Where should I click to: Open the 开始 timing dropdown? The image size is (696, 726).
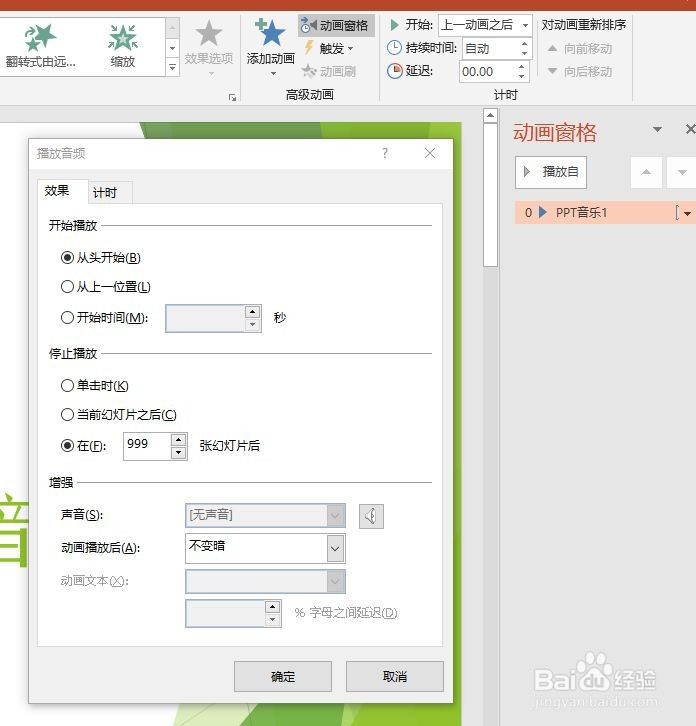tap(525, 25)
